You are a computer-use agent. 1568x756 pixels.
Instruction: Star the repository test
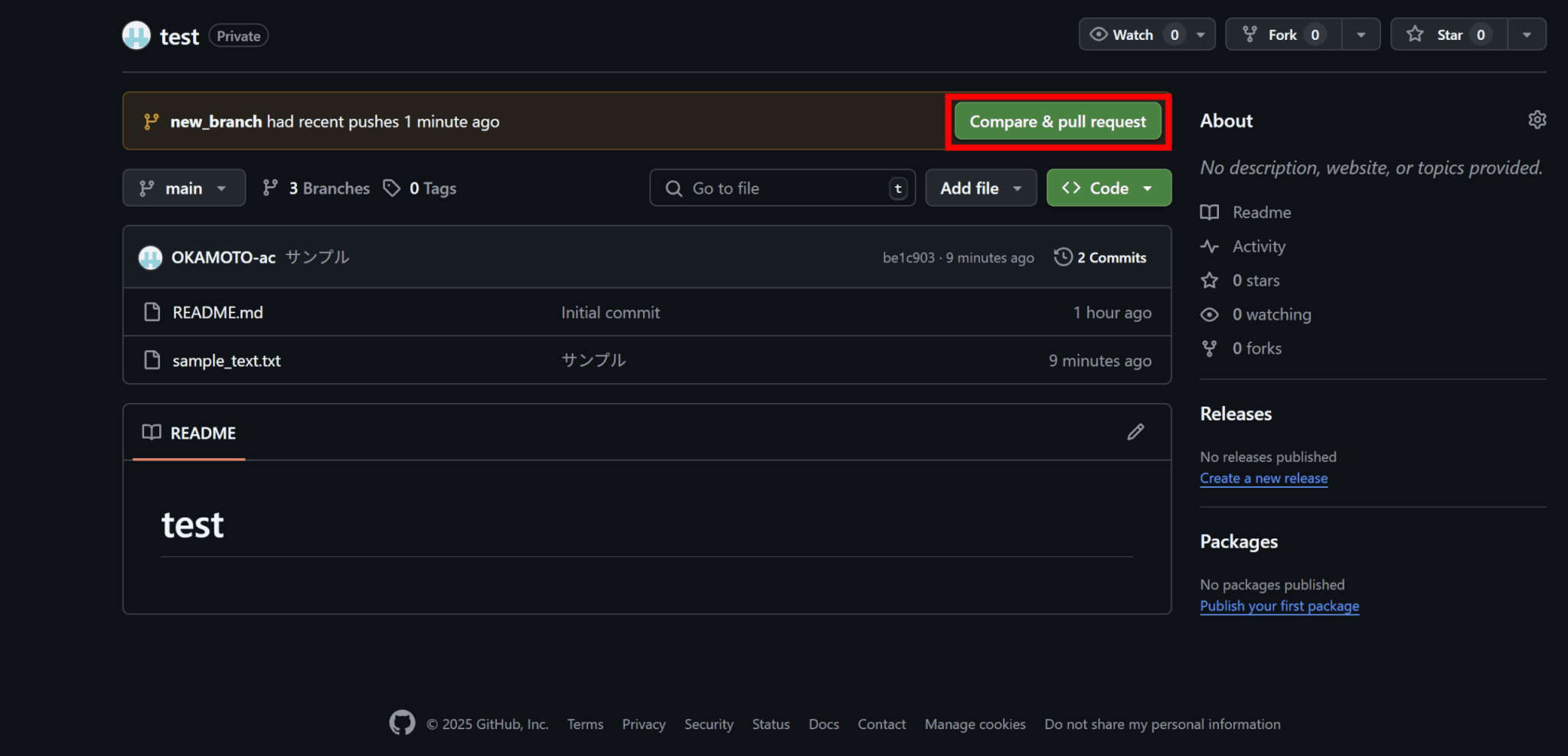pos(1449,34)
